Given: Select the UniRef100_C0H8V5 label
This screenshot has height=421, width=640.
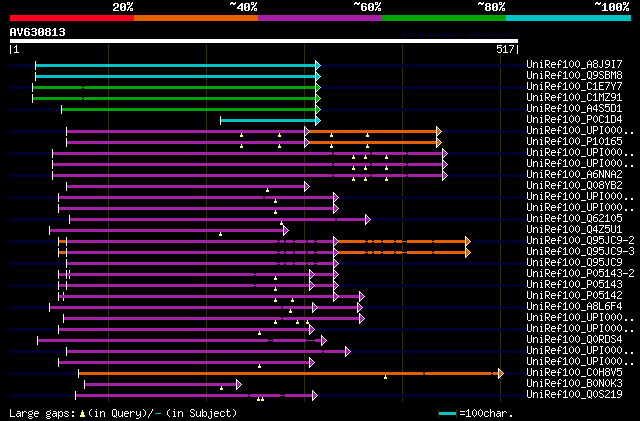Looking at the screenshot, I should coord(574,373).
